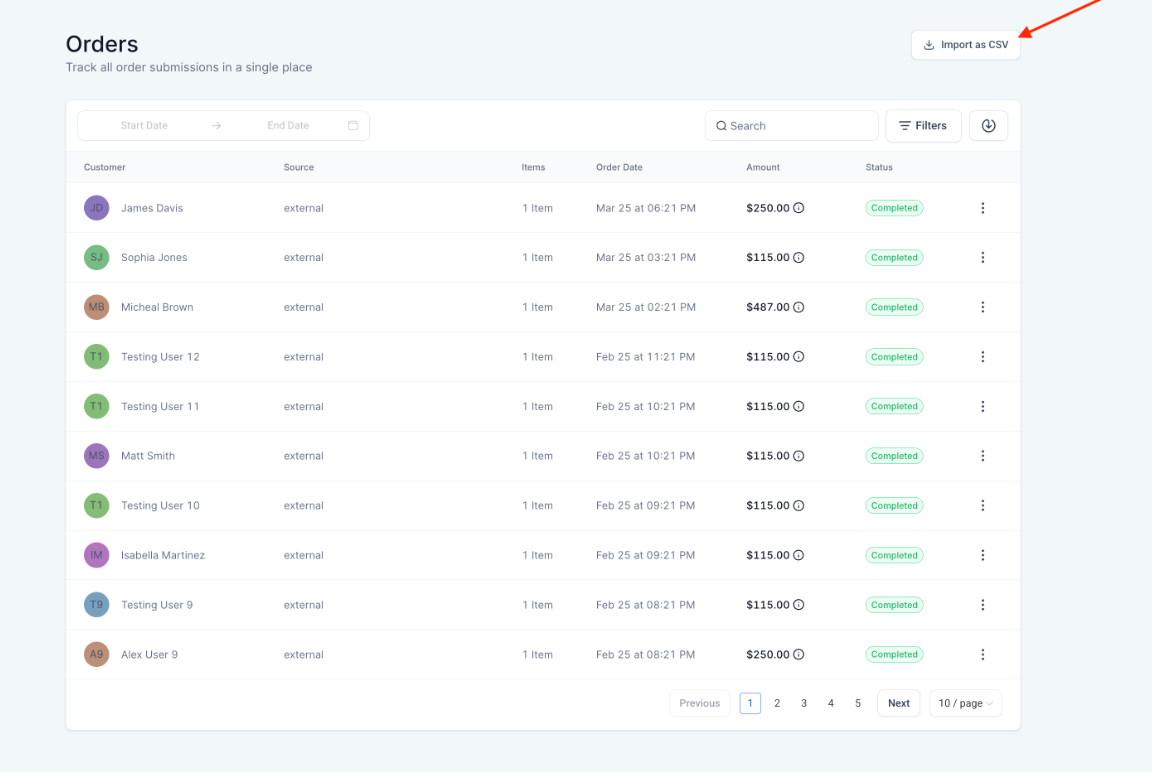Open three-dot menu for Isabella Martinez row
1152x772 pixels.
click(982, 555)
